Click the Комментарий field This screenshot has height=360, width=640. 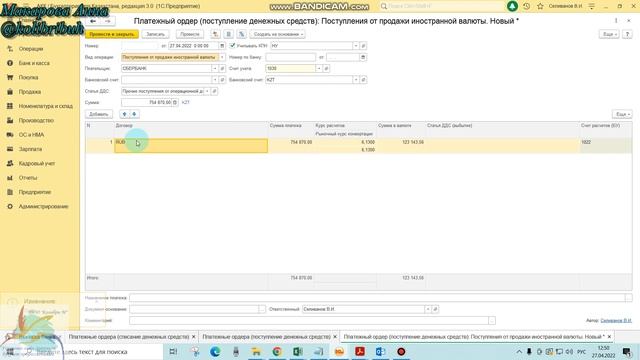(x=309, y=320)
